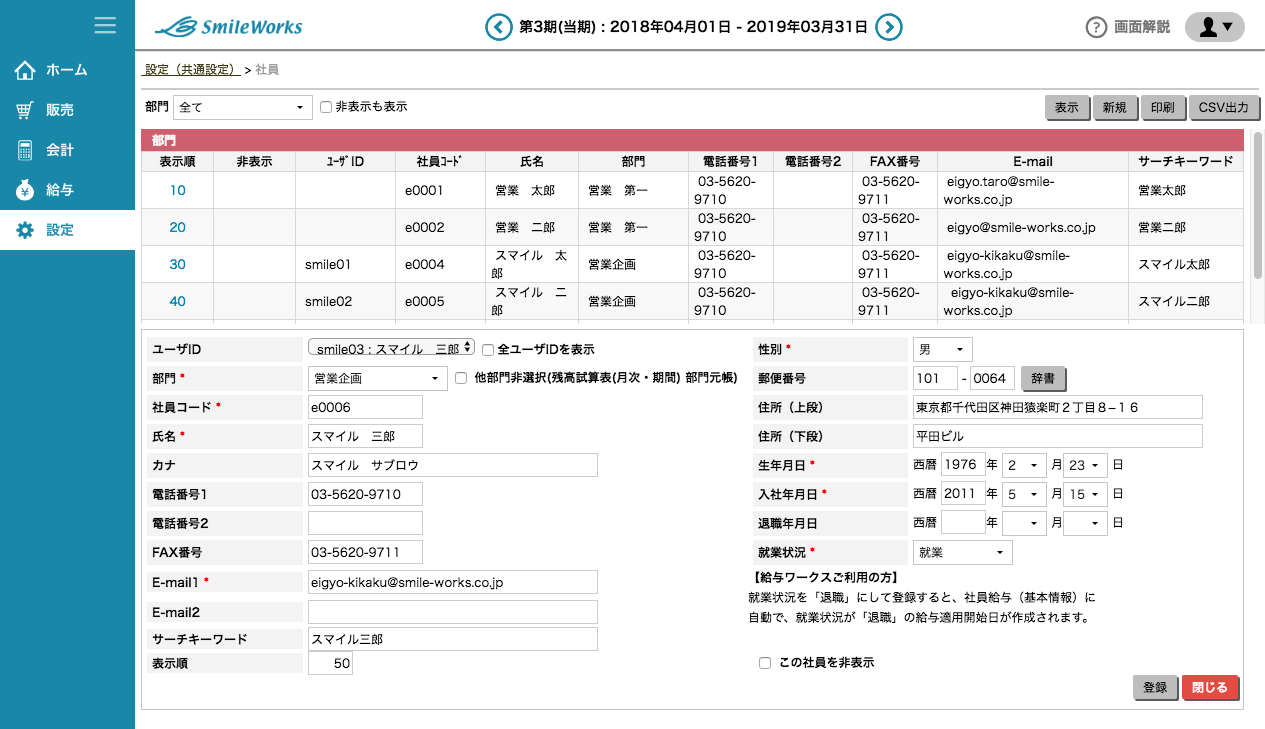Click the 設定 gear icon
The width and height of the screenshot is (1265, 729).
pos(25,230)
